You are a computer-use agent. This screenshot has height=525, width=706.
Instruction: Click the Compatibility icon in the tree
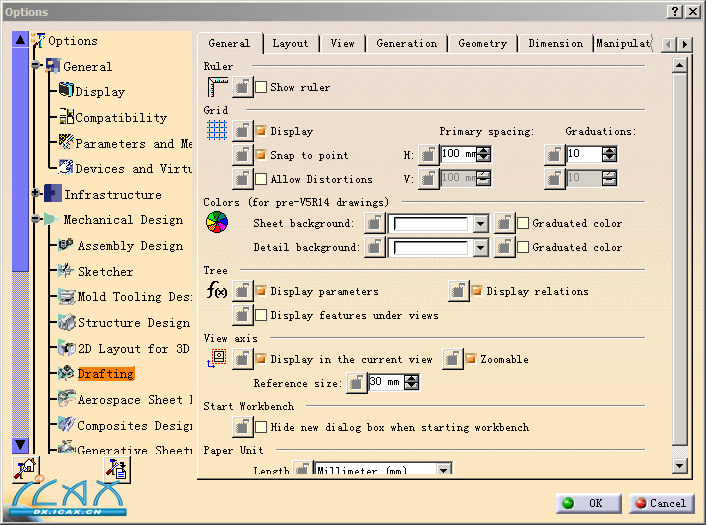pos(66,117)
